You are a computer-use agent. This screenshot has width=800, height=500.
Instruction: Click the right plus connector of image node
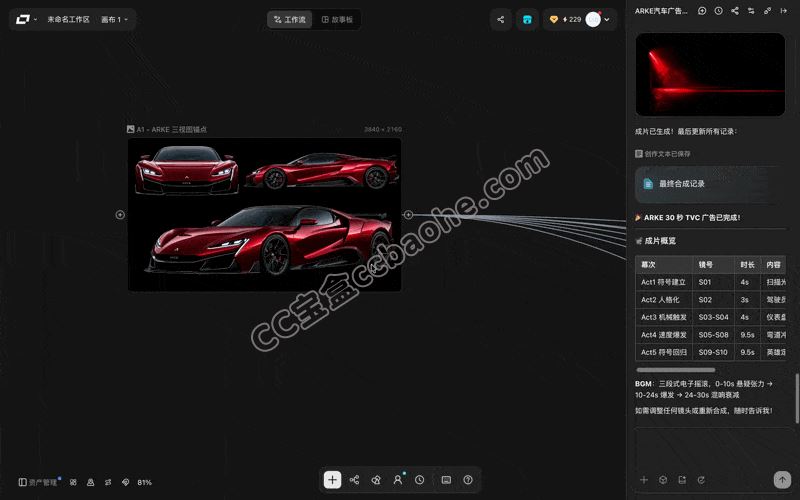click(408, 215)
